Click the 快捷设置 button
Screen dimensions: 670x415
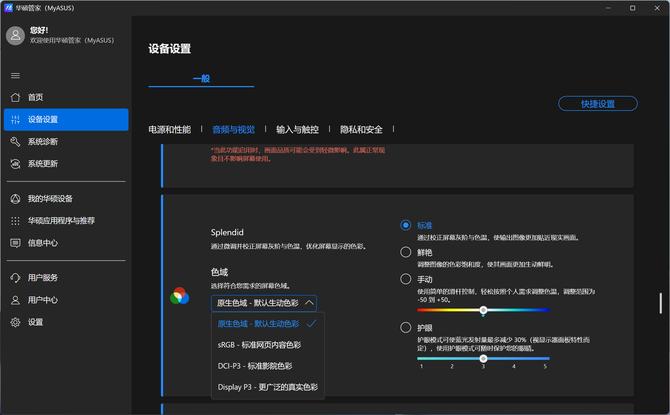tap(598, 103)
